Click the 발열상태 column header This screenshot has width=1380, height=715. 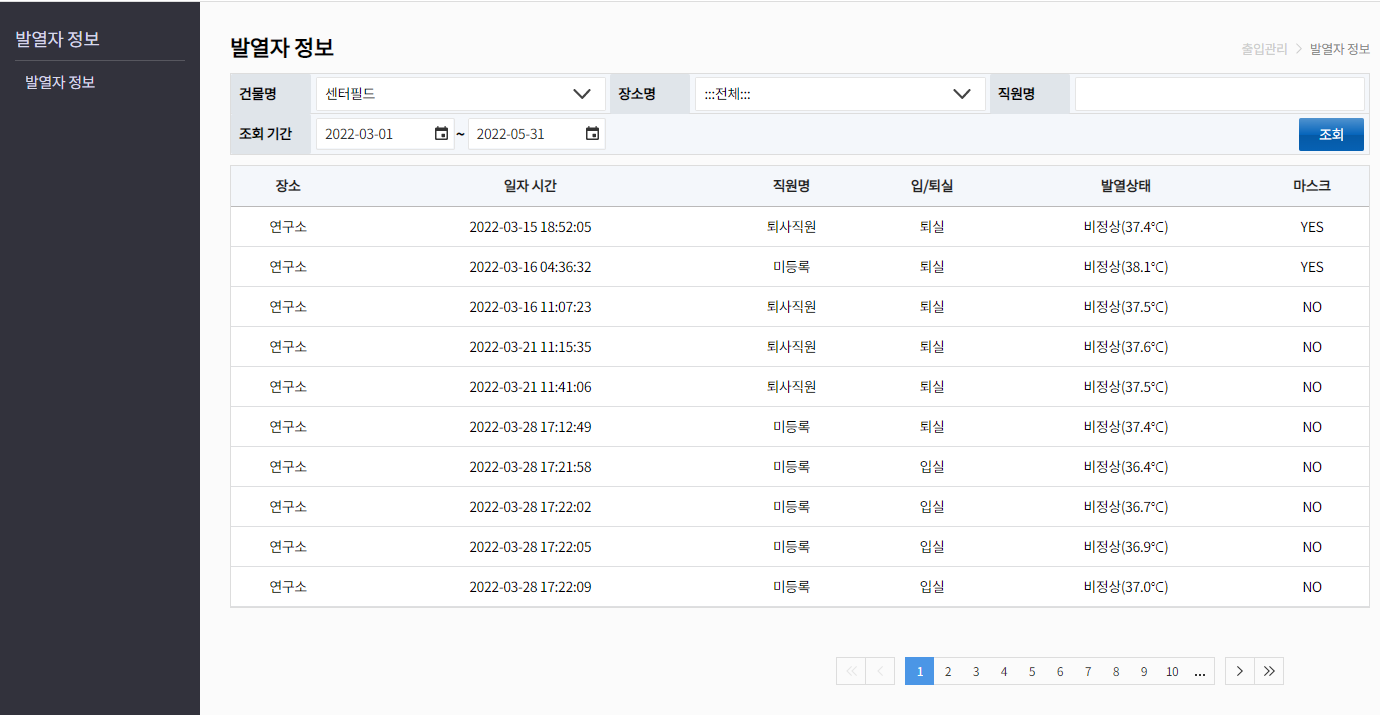click(x=1125, y=186)
